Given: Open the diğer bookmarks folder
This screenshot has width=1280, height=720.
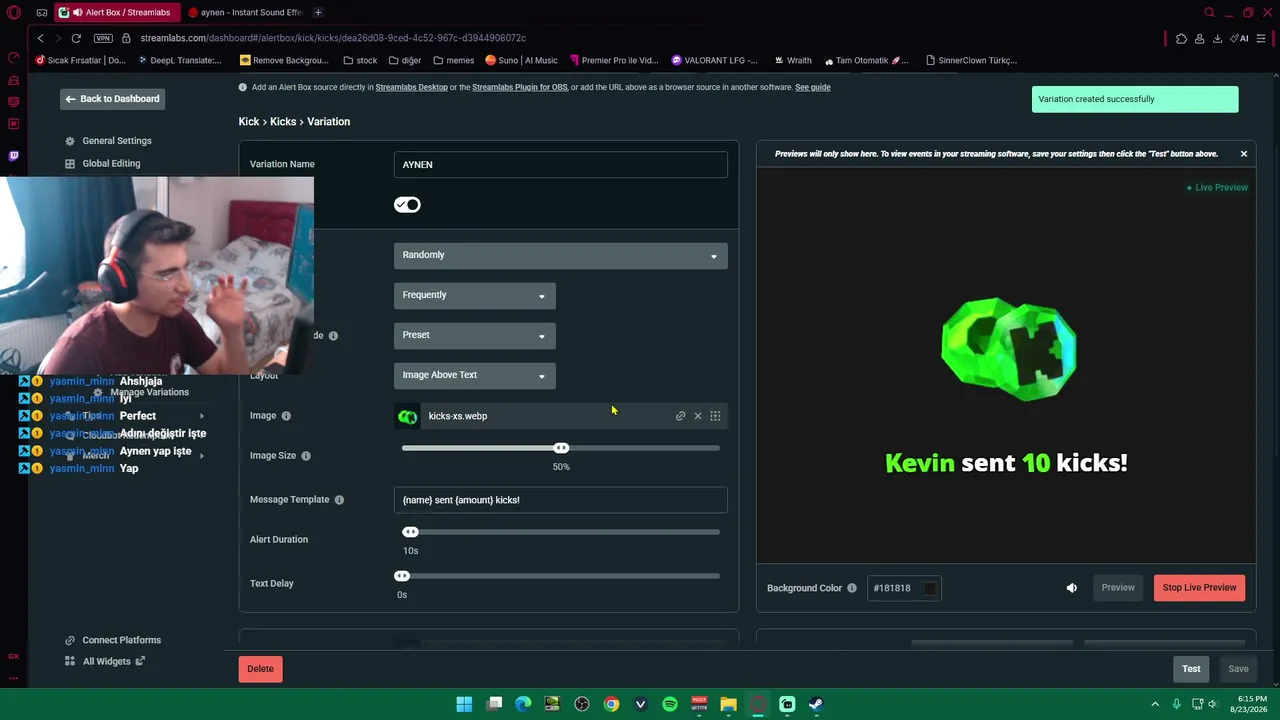Looking at the screenshot, I should click(405, 60).
